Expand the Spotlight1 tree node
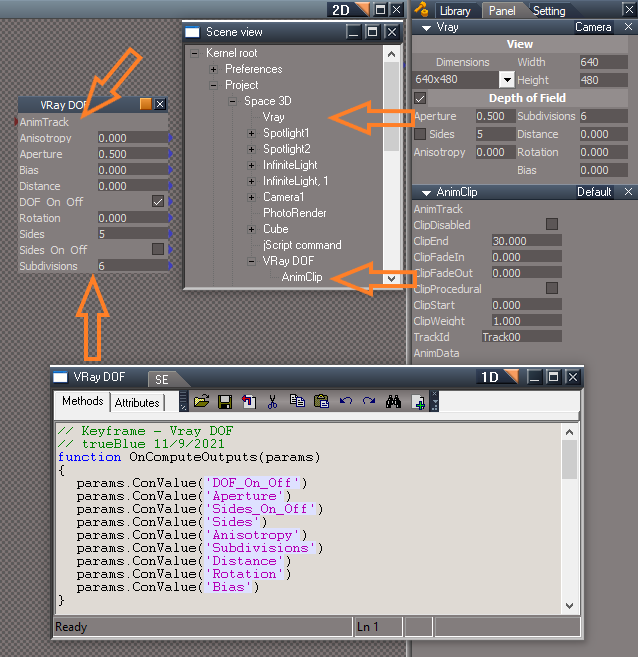Screen dimensions: 638x657 251,133
